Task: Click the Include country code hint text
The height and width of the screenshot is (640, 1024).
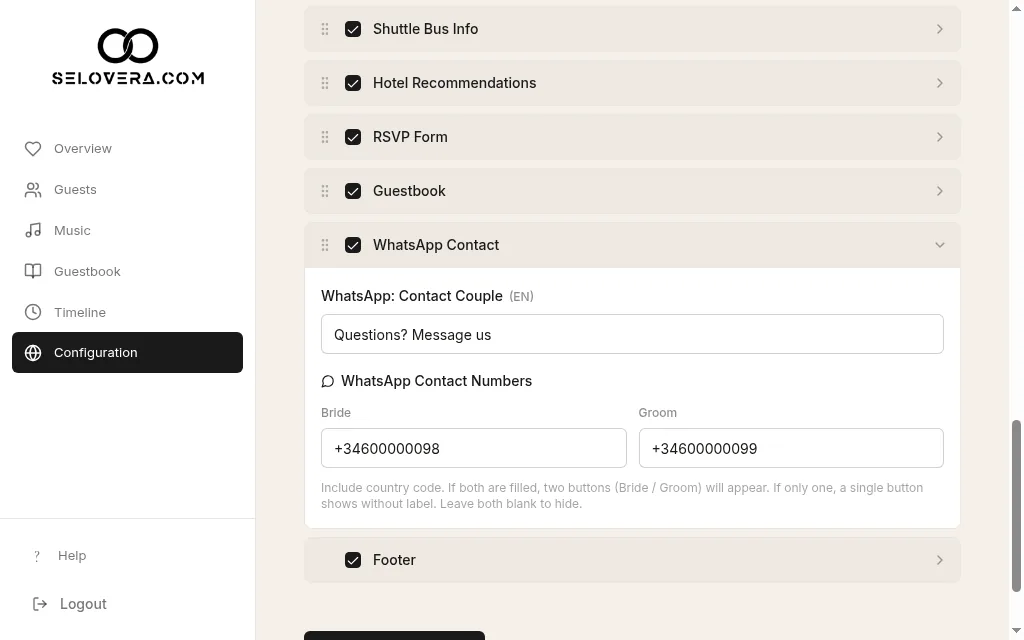Action: tap(622, 496)
